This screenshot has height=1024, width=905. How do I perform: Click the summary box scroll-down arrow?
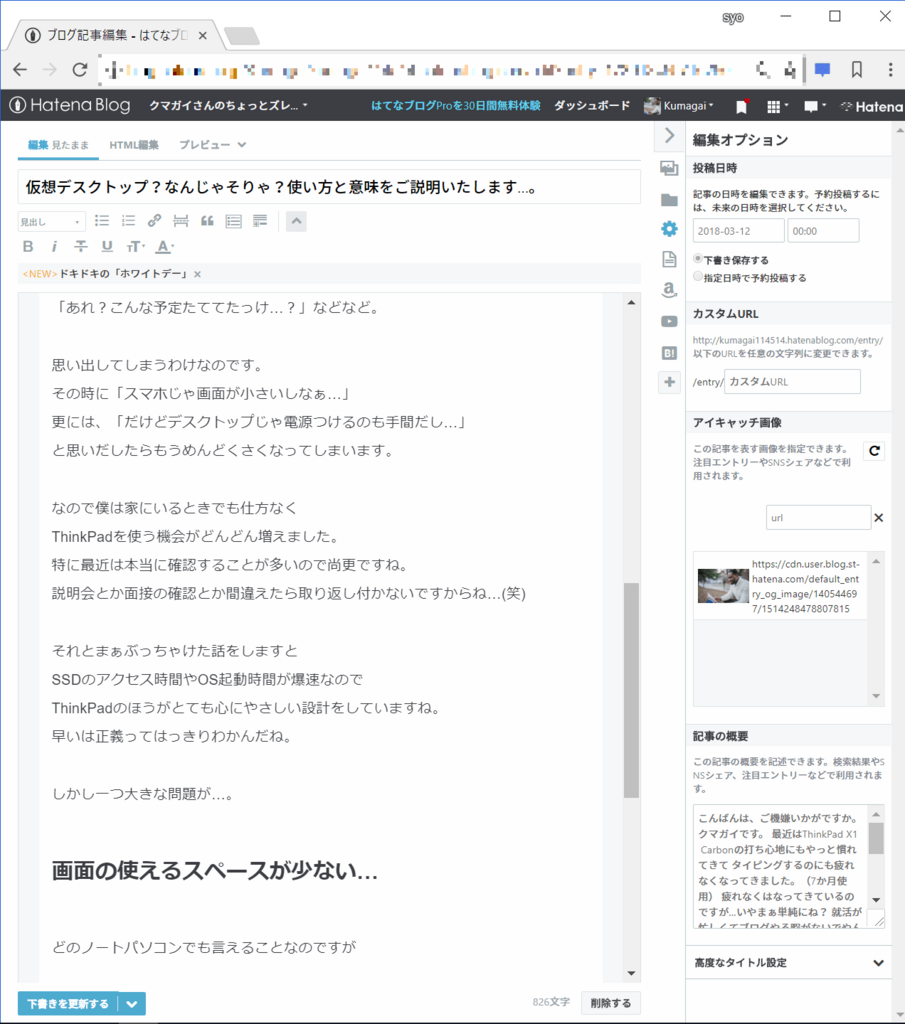(877, 899)
